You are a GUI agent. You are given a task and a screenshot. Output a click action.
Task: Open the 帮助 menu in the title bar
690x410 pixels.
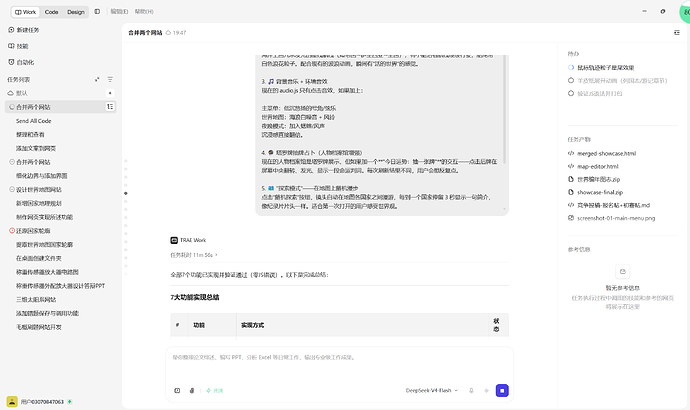[x=144, y=11]
